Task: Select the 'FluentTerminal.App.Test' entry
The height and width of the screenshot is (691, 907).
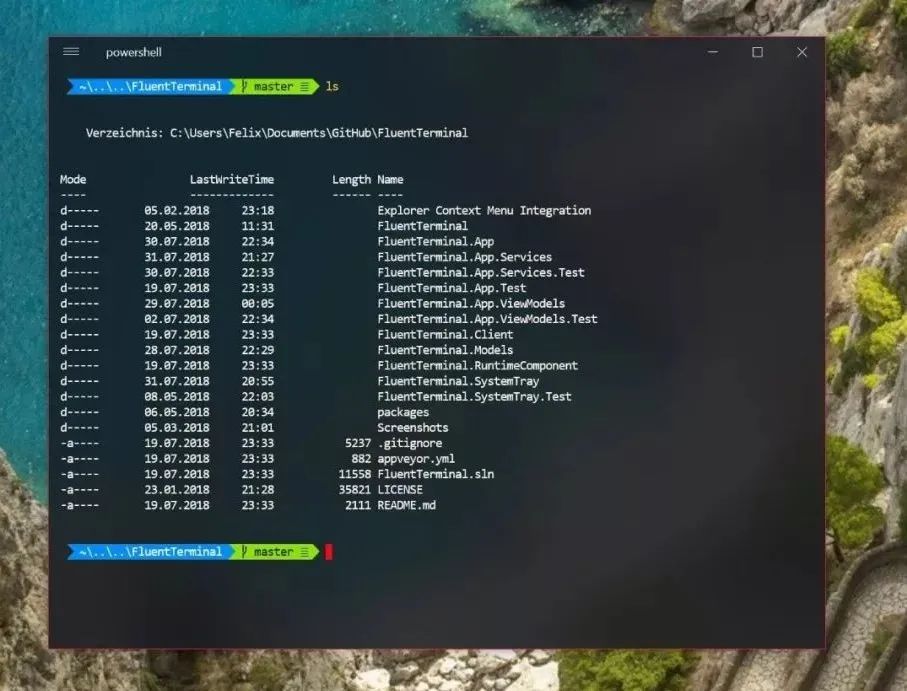Action: pos(452,288)
